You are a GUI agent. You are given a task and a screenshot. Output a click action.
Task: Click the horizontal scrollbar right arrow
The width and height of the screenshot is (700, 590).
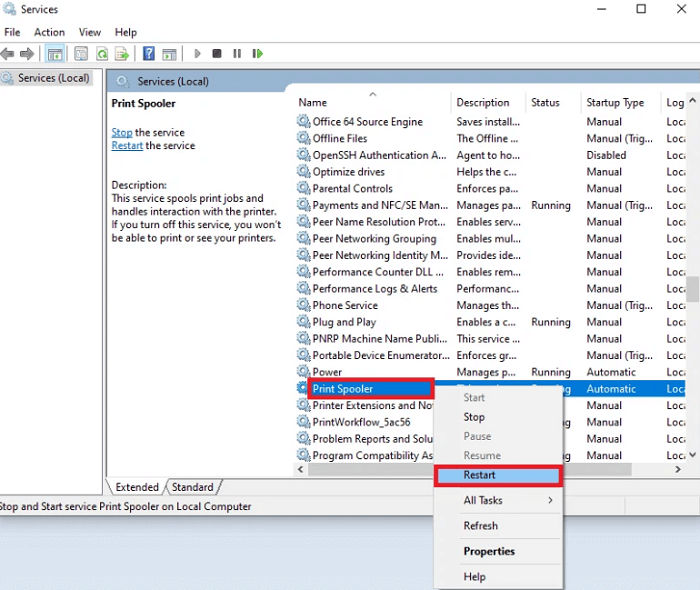pos(678,470)
